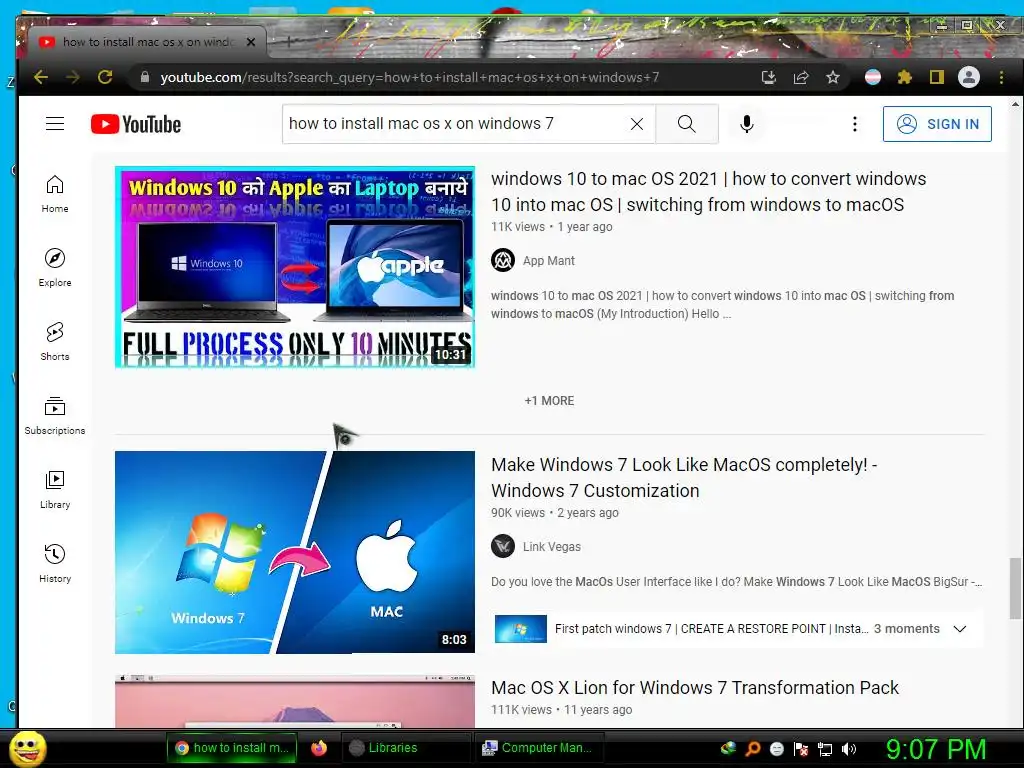Click the install app icon in address bar

click(x=769, y=78)
